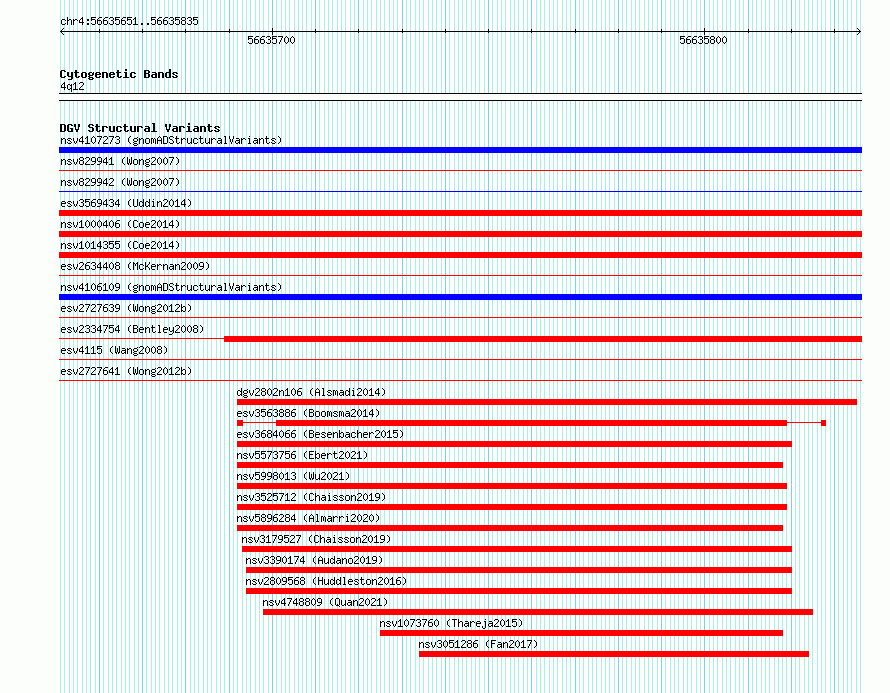Click ruler position label 56635700
This screenshot has width=890, height=693.
click(271, 40)
